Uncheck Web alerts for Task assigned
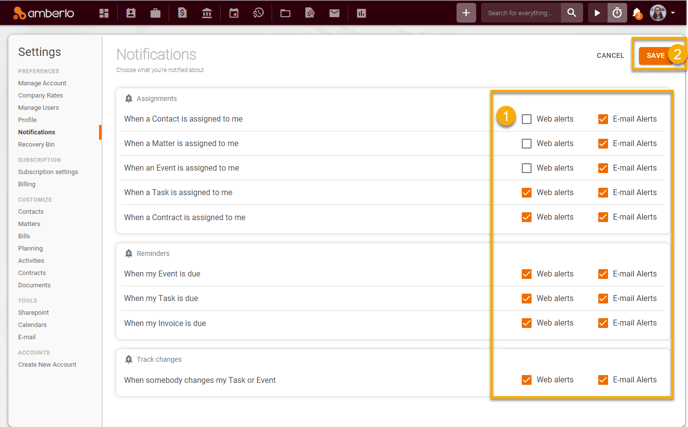The image size is (688, 427). click(527, 193)
